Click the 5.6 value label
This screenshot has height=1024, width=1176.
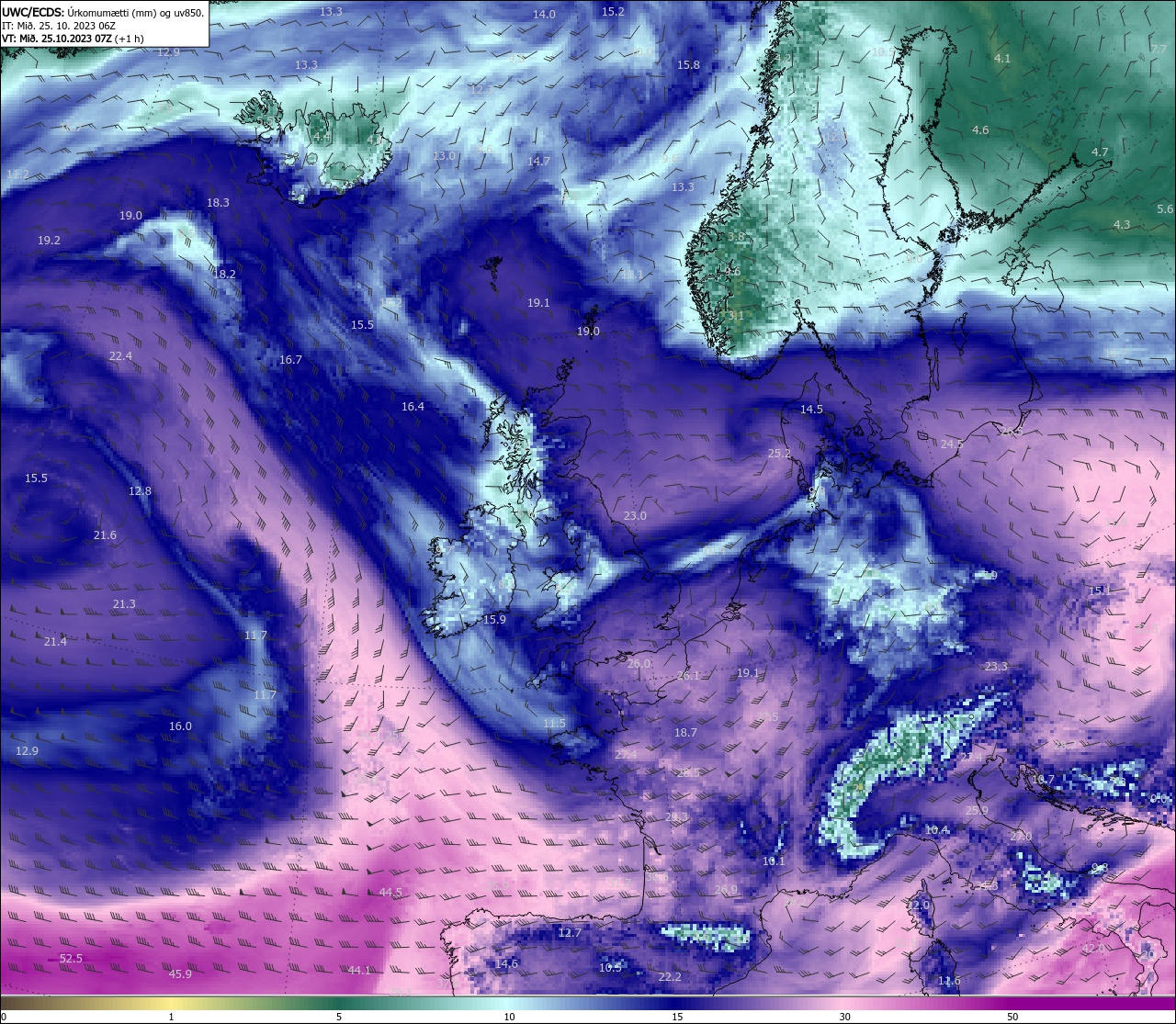click(x=1165, y=208)
